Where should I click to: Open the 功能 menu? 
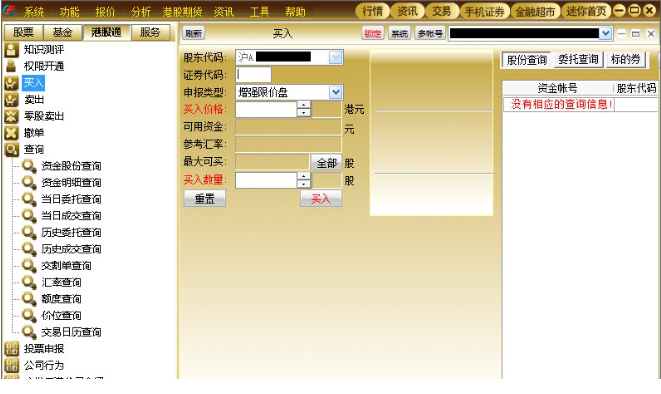(x=69, y=12)
